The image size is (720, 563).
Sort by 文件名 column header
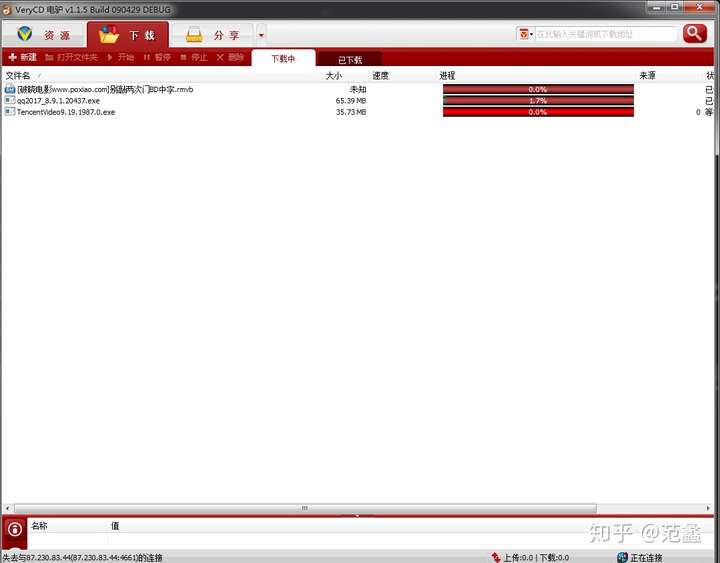(x=17, y=75)
